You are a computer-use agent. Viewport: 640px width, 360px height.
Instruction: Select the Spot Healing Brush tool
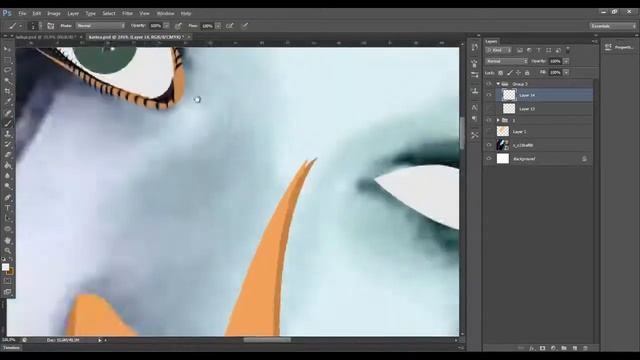(x=7, y=113)
